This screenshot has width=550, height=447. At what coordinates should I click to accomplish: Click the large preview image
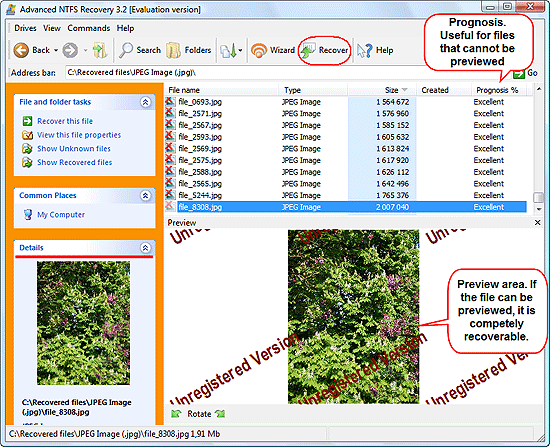pos(354,317)
